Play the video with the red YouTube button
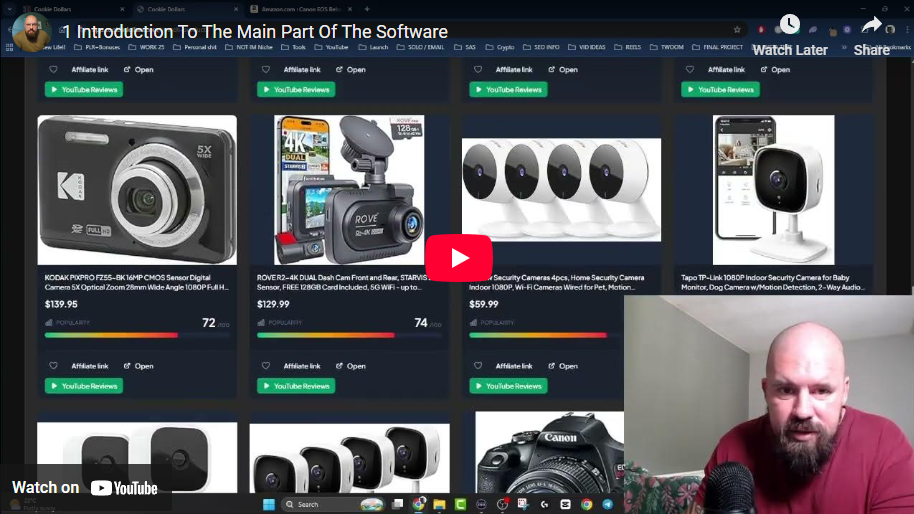Image resolution: width=914 pixels, height=514 pixels. tap(459, 258)
